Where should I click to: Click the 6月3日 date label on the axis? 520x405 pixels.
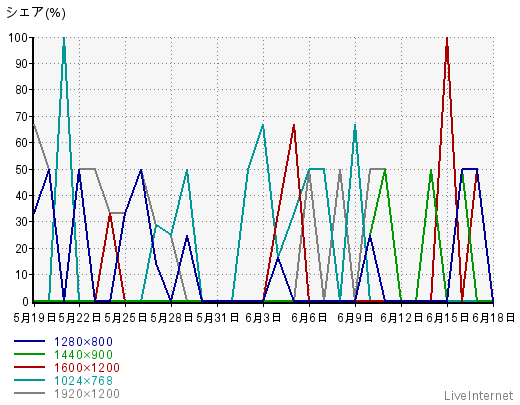(x=263, y=318)
